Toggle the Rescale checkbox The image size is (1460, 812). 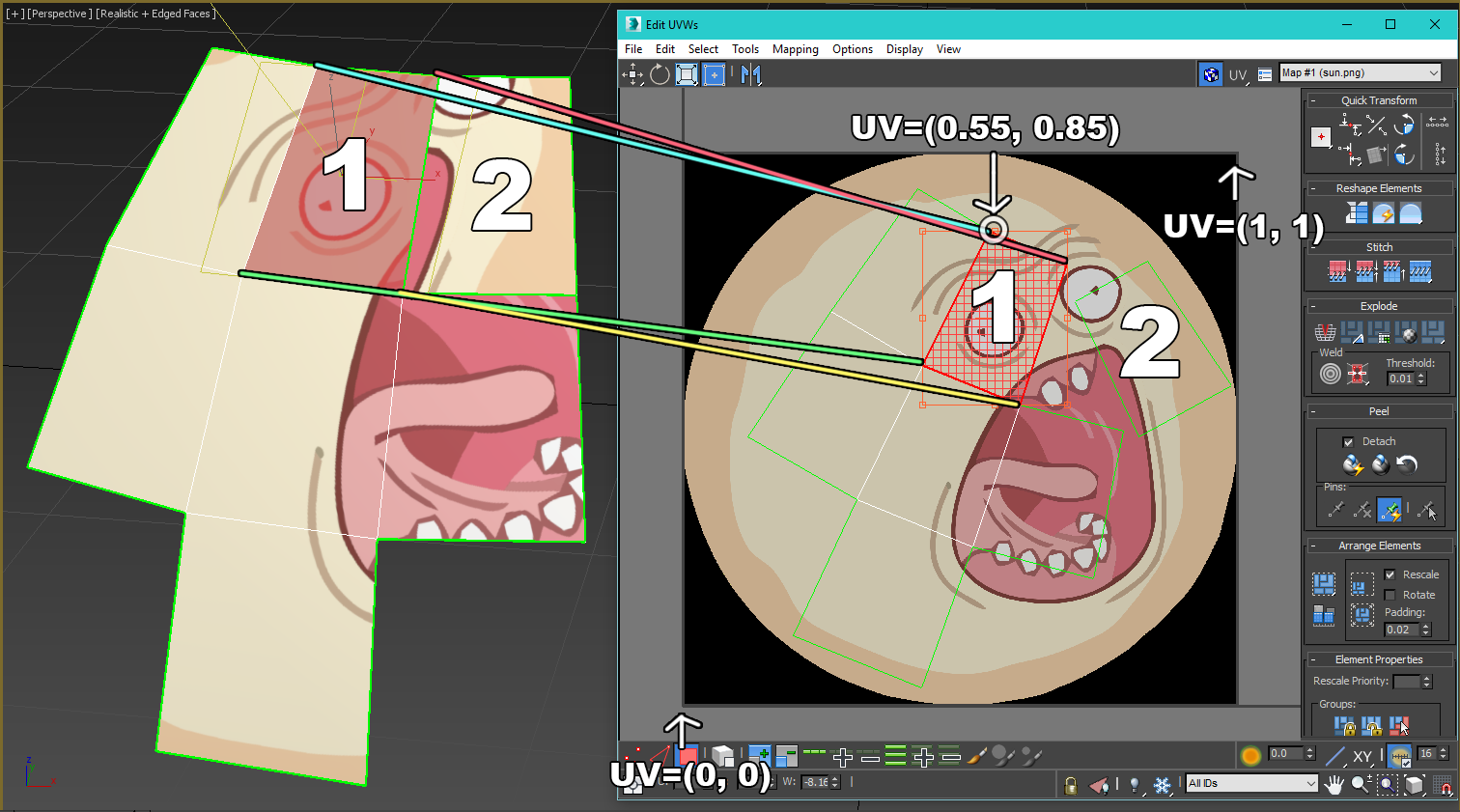(x=1390, y=574)
